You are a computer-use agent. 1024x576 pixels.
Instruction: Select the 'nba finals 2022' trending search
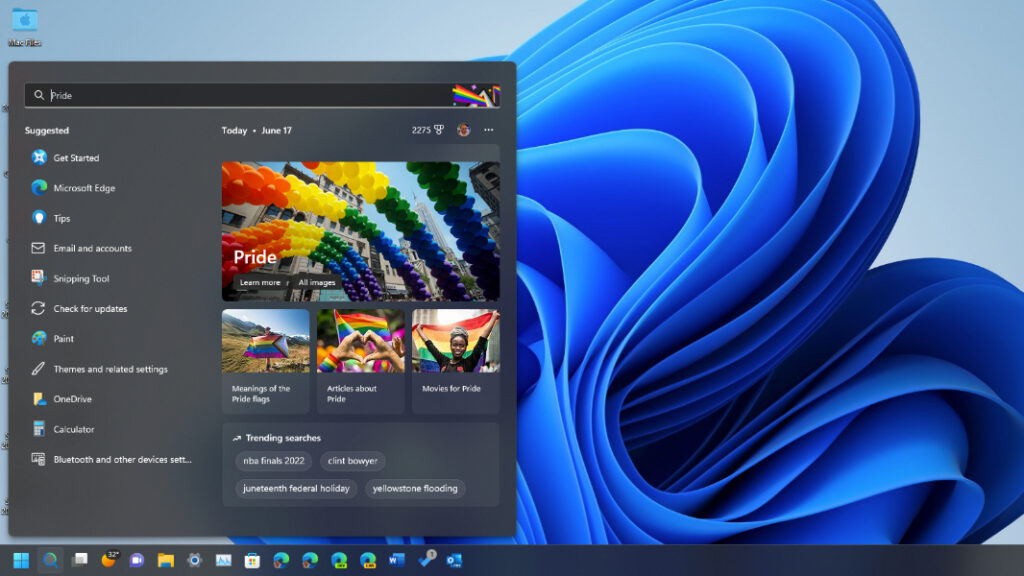pyautogui.click(x=274, y=461)
